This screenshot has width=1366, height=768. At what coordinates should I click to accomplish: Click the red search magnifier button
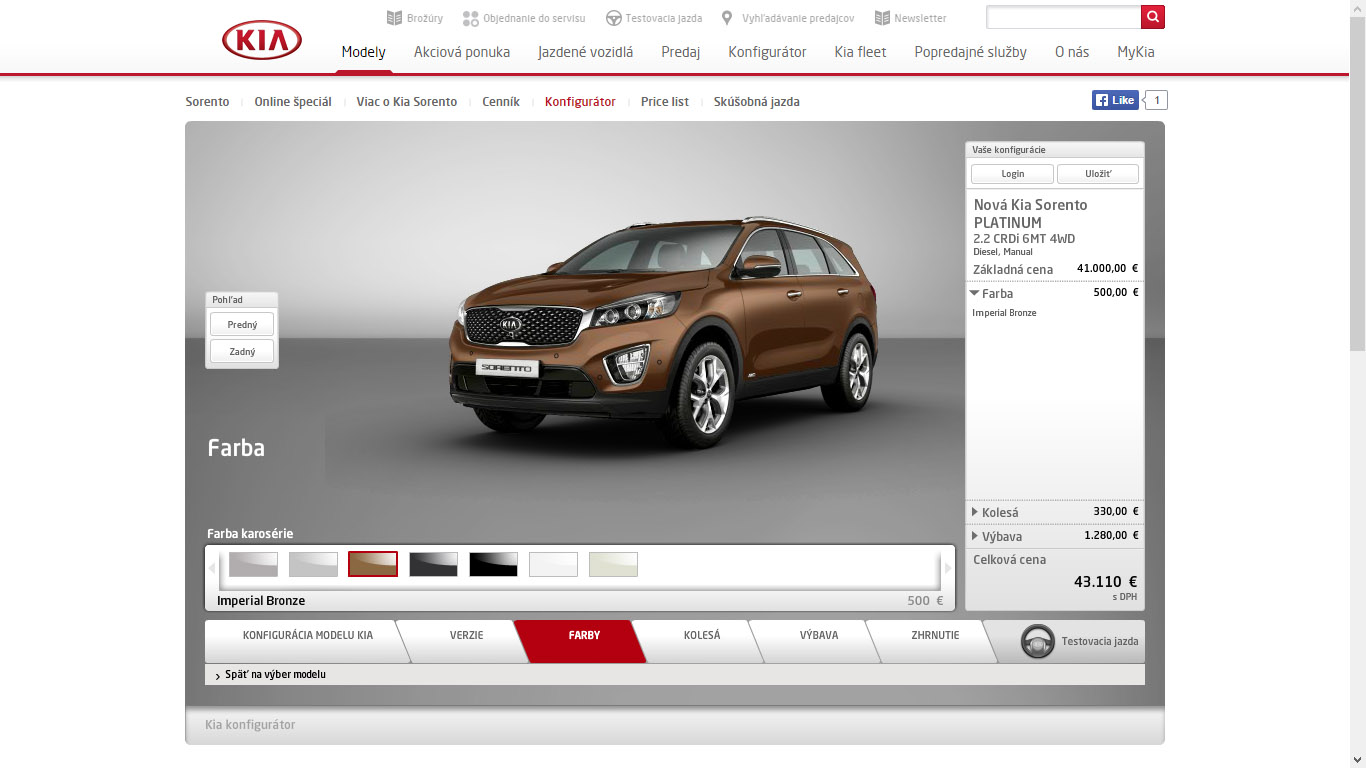coord(1153,17)
